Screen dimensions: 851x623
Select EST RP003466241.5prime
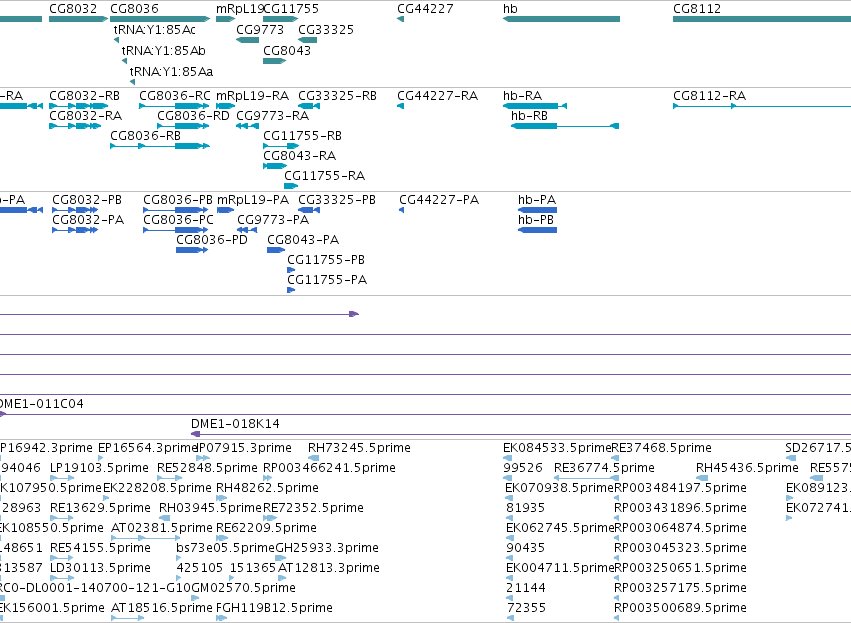tap(269, 478)
